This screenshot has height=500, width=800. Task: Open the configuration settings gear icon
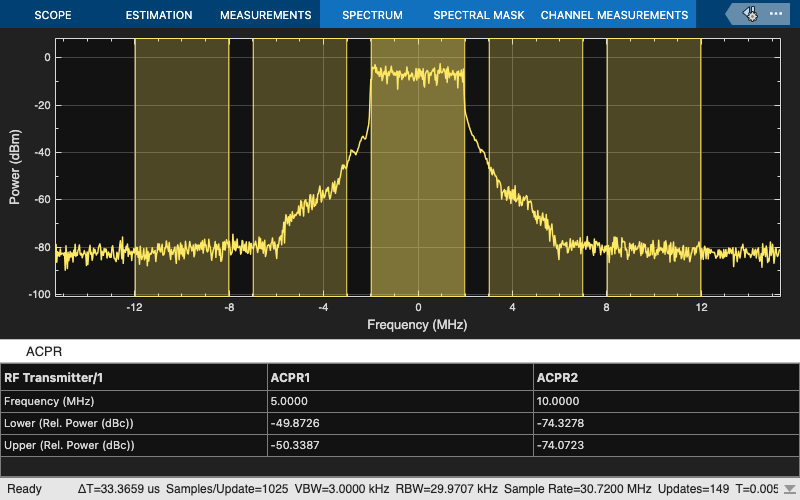(749, 14)
